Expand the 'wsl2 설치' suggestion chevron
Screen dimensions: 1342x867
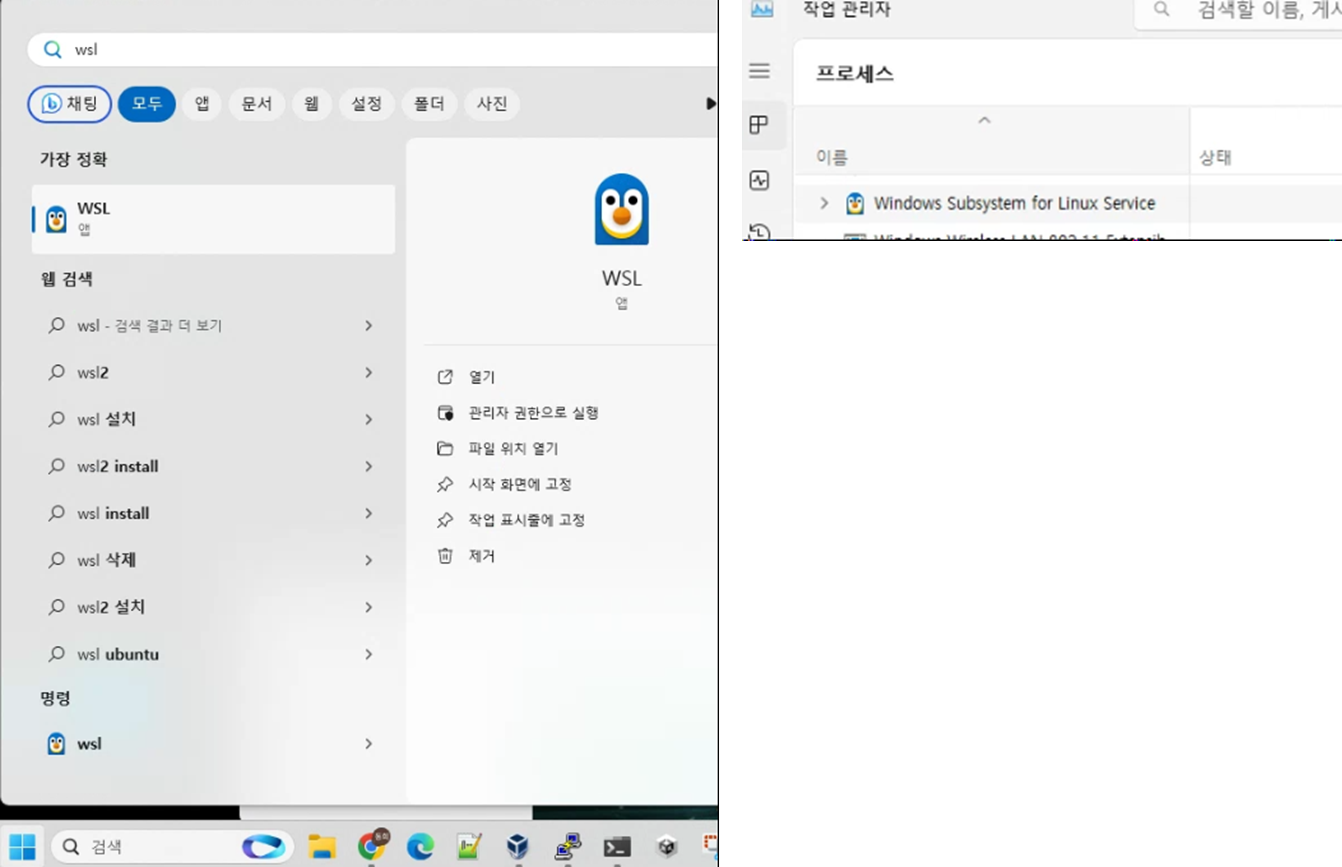(369, 608)
